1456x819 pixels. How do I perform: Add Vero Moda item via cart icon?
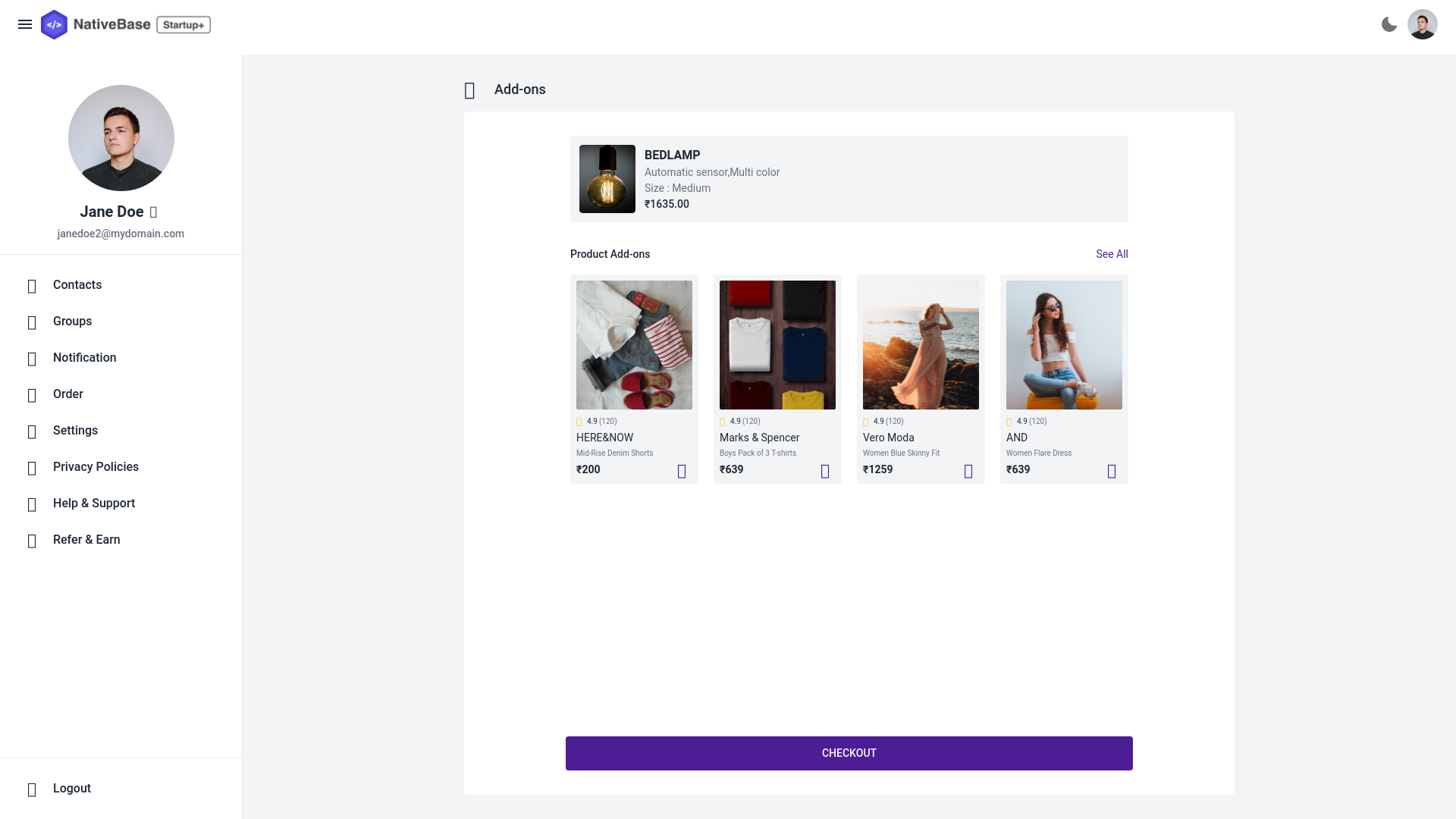coord(968,472)
